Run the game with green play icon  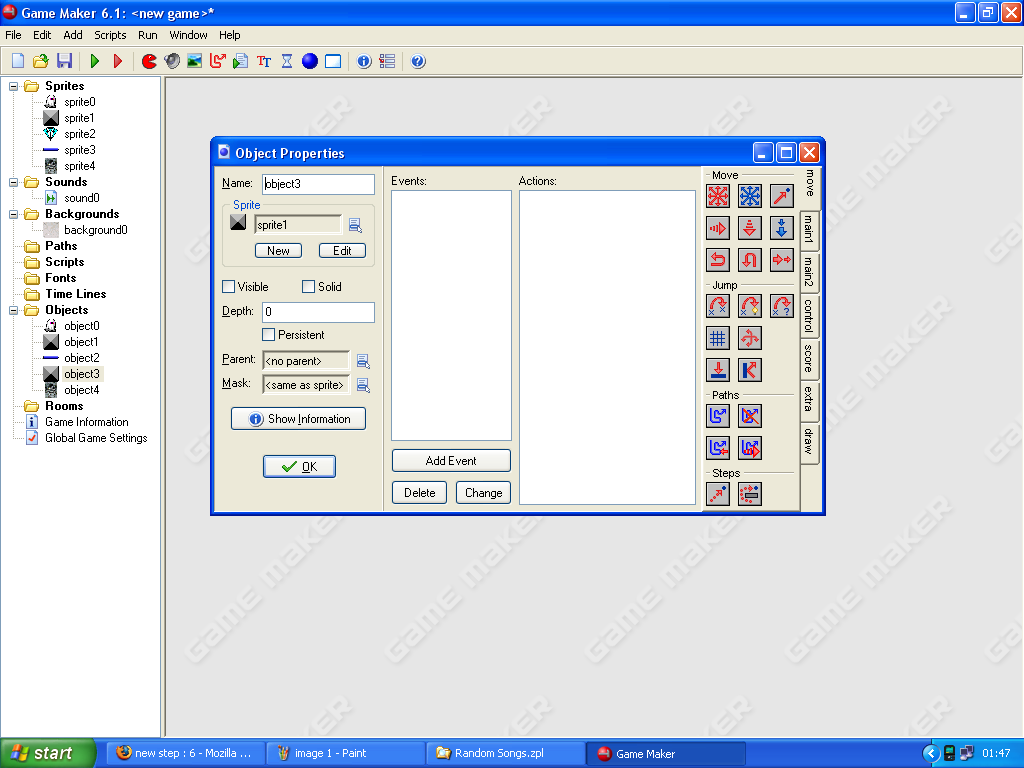[x=95, y=61]
